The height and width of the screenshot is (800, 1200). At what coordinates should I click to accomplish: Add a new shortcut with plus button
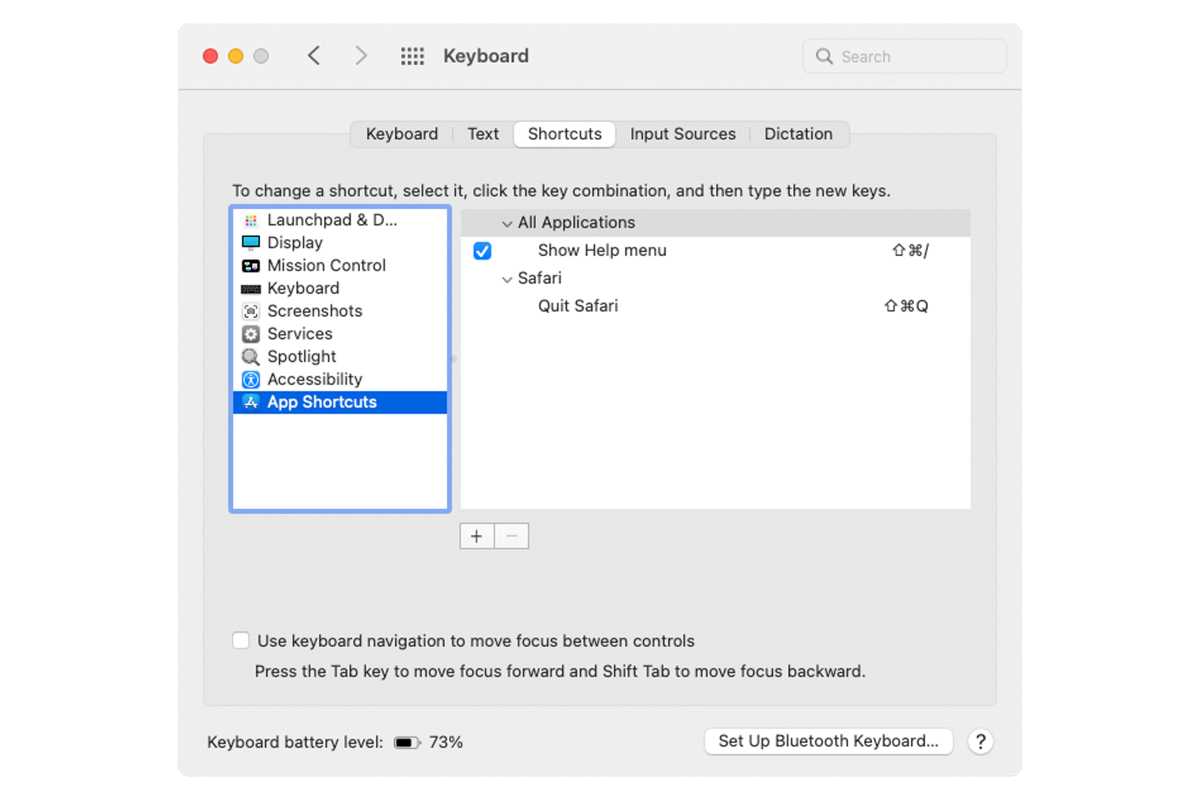[x=477, y=537]
